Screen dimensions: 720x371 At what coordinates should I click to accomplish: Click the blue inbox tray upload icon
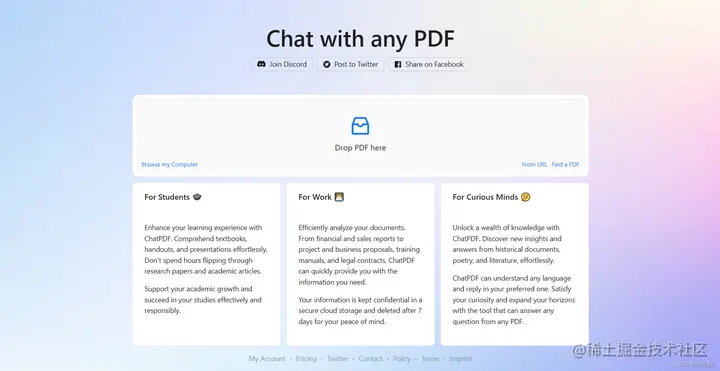[x=360, y=126]
